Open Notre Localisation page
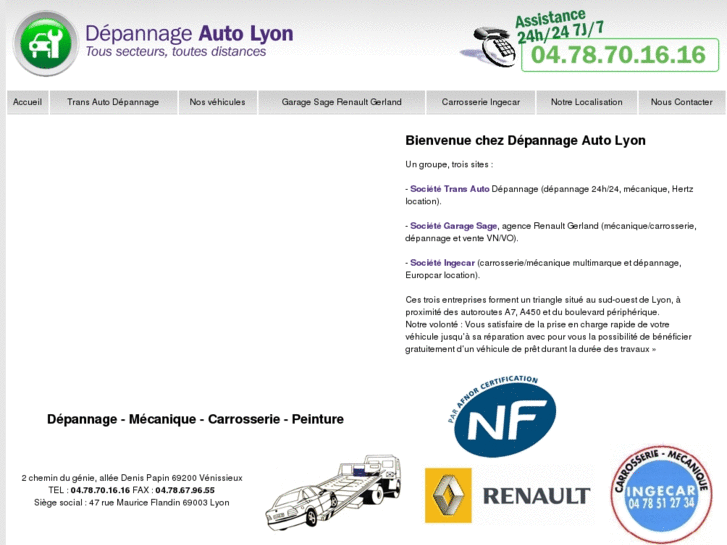727x545 pixels. (587, 102)
